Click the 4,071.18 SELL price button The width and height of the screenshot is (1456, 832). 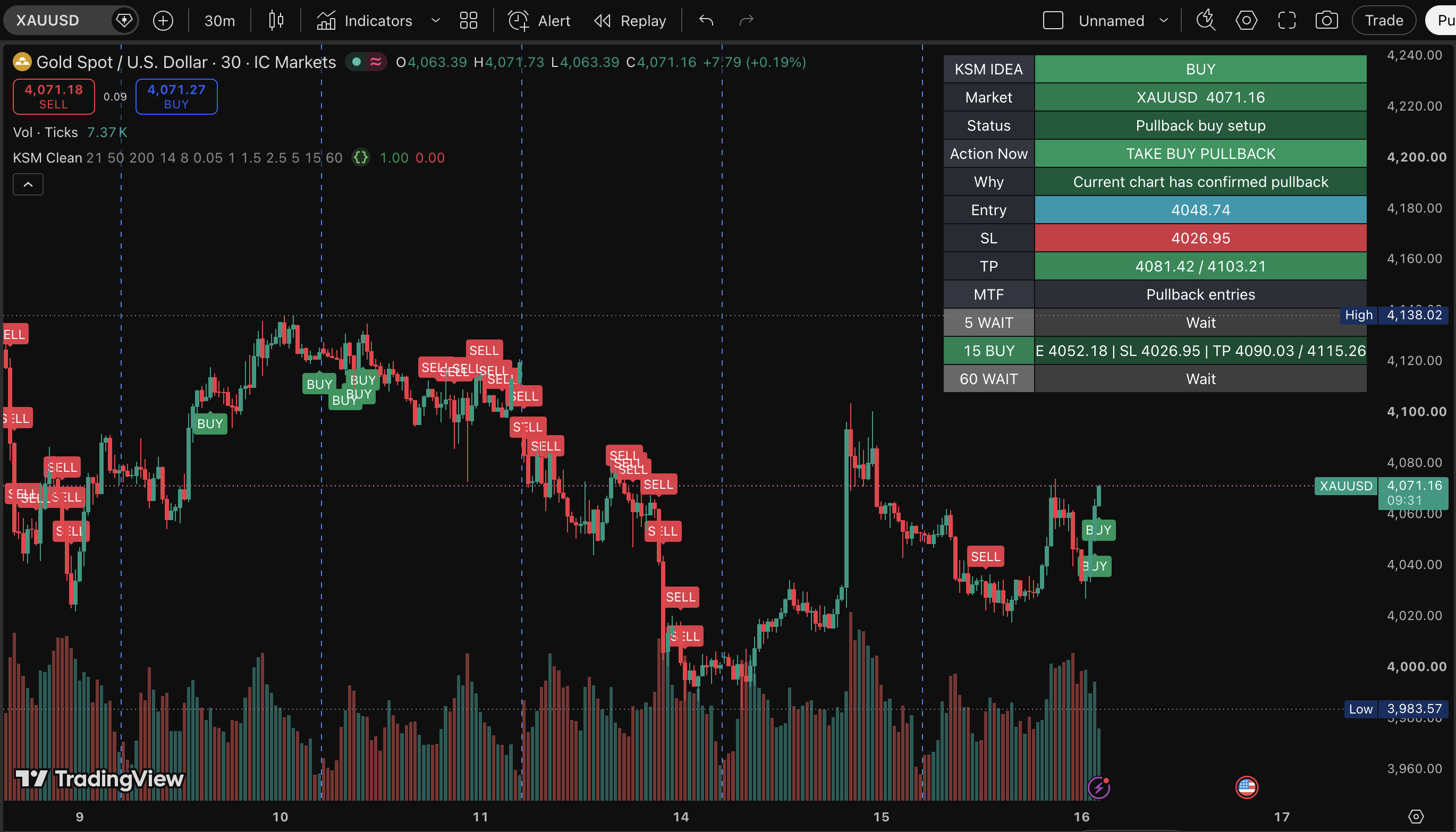point(54,97)
